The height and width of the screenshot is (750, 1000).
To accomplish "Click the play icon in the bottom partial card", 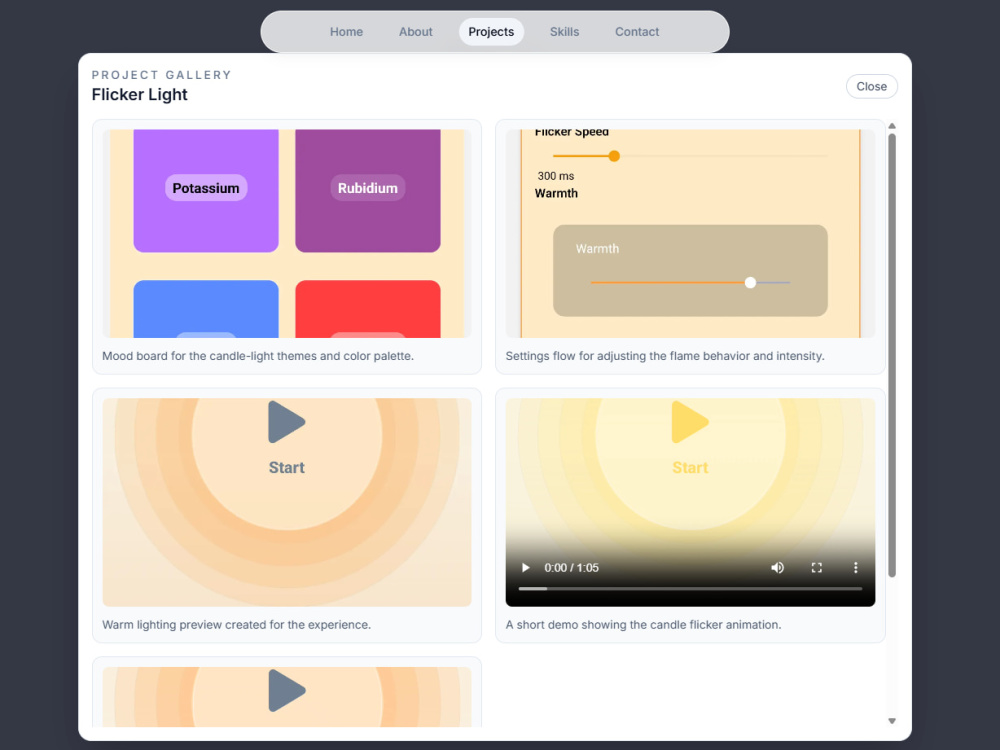I will pyautogui.click(x=286, y=690).
